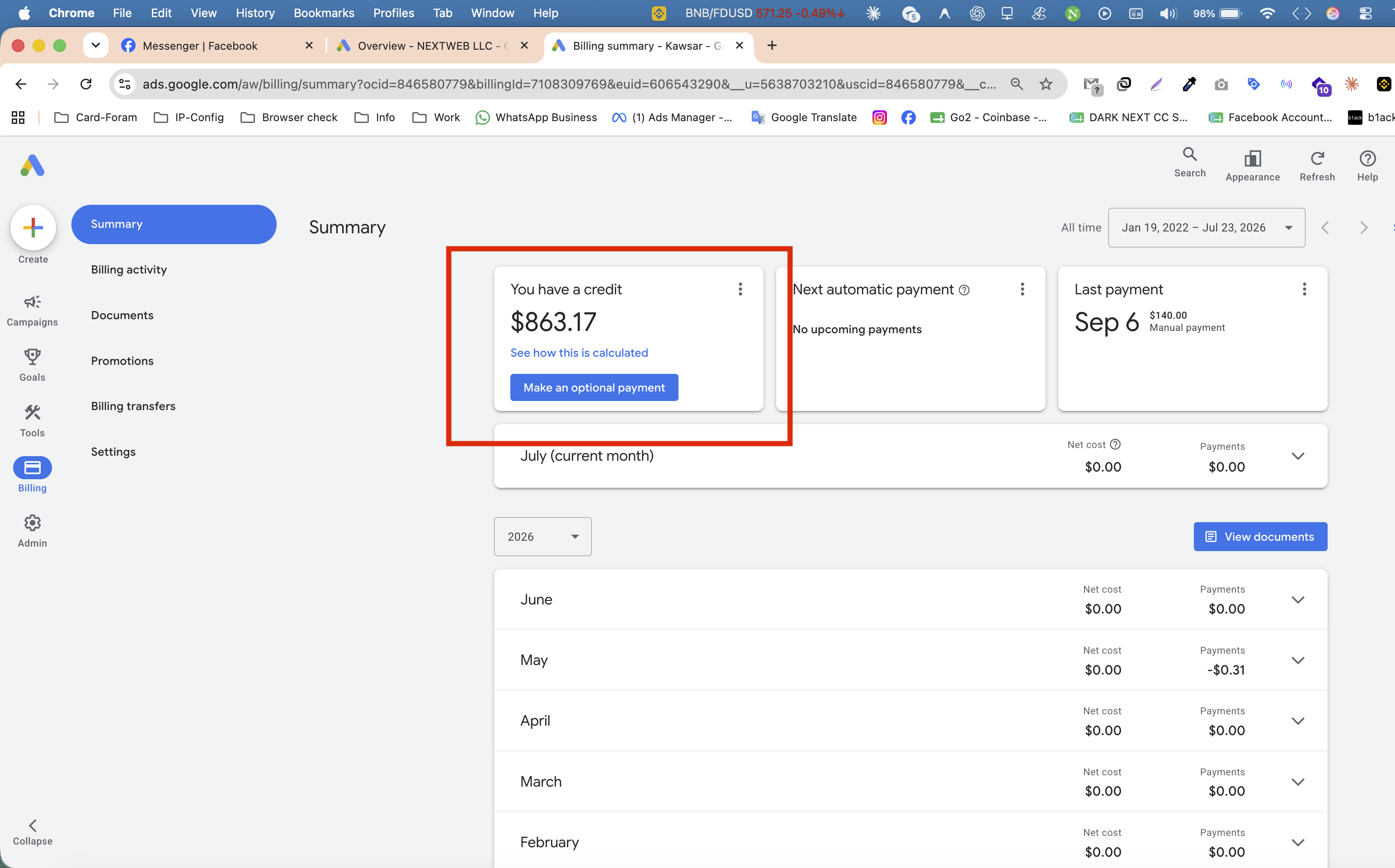Click site info icon in address bar
This screenshot has width=1395, height=868.
[x=124, y=84]
